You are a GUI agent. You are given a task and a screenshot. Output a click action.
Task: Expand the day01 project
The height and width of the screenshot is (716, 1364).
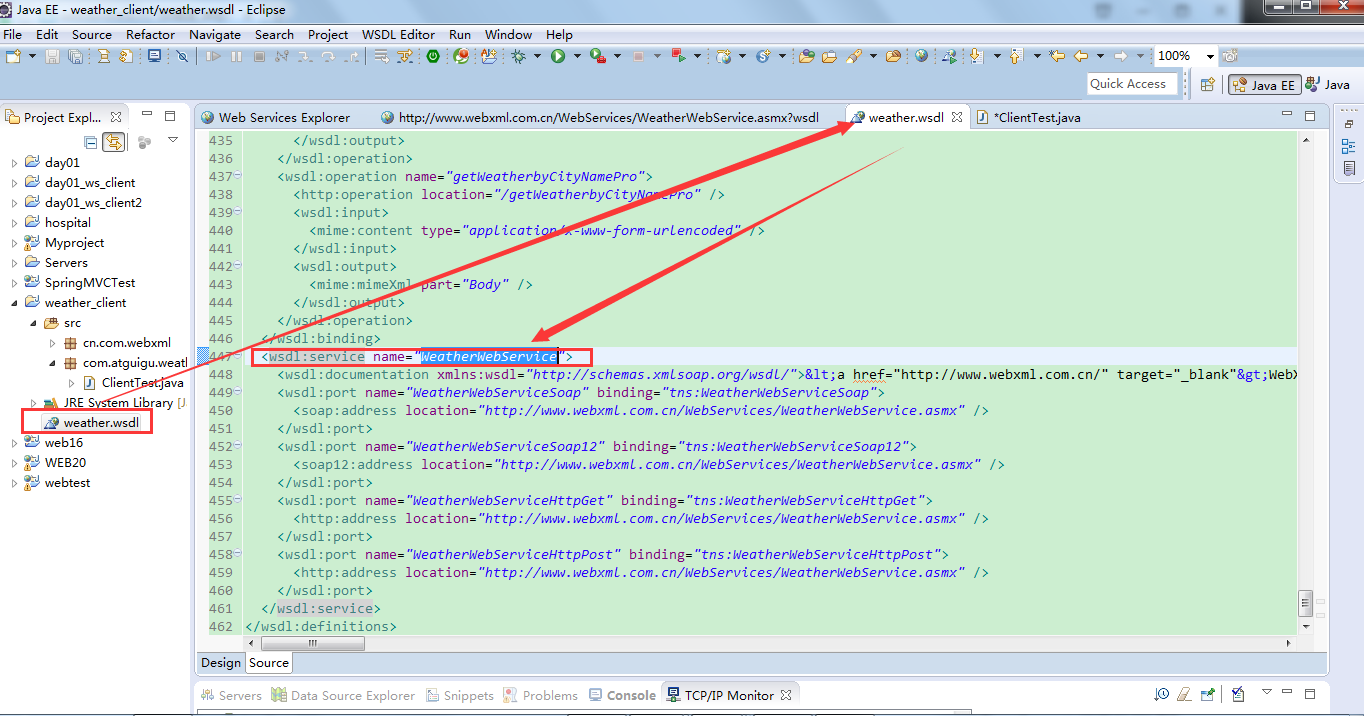tap(14, 162)
